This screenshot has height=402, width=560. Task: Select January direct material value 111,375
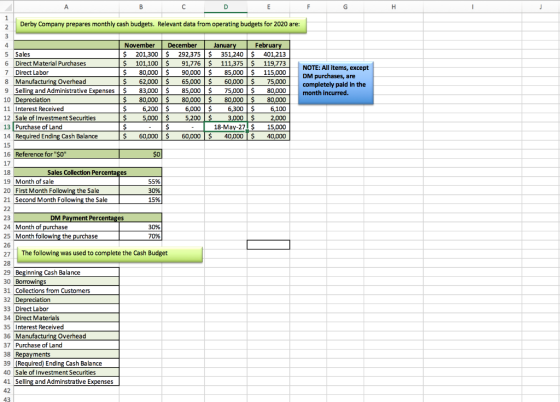(x=226, y=64)
